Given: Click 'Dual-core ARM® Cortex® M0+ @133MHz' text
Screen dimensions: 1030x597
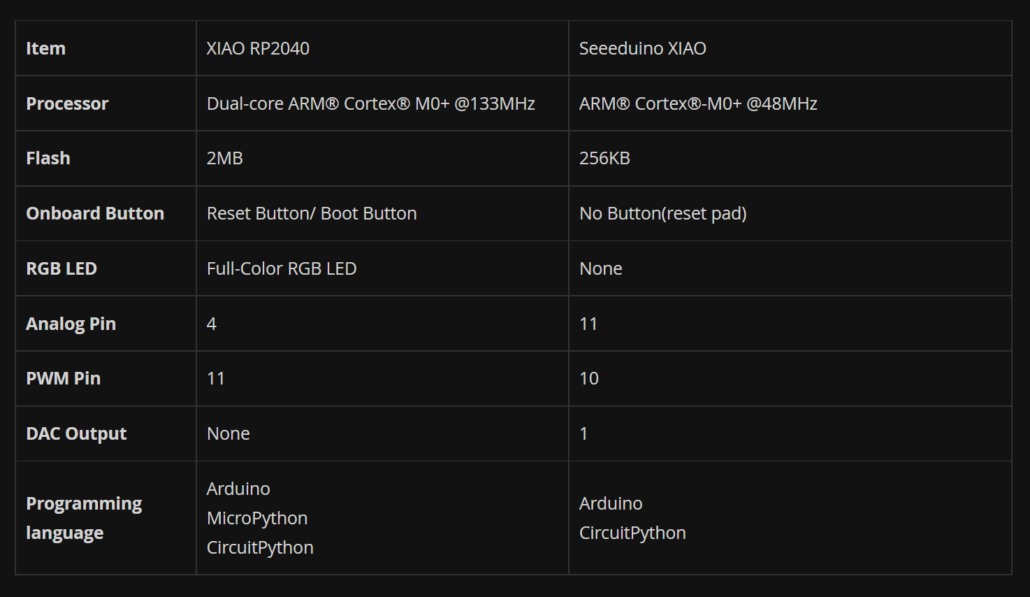Looking at the screenshot, I should (370, 103).
